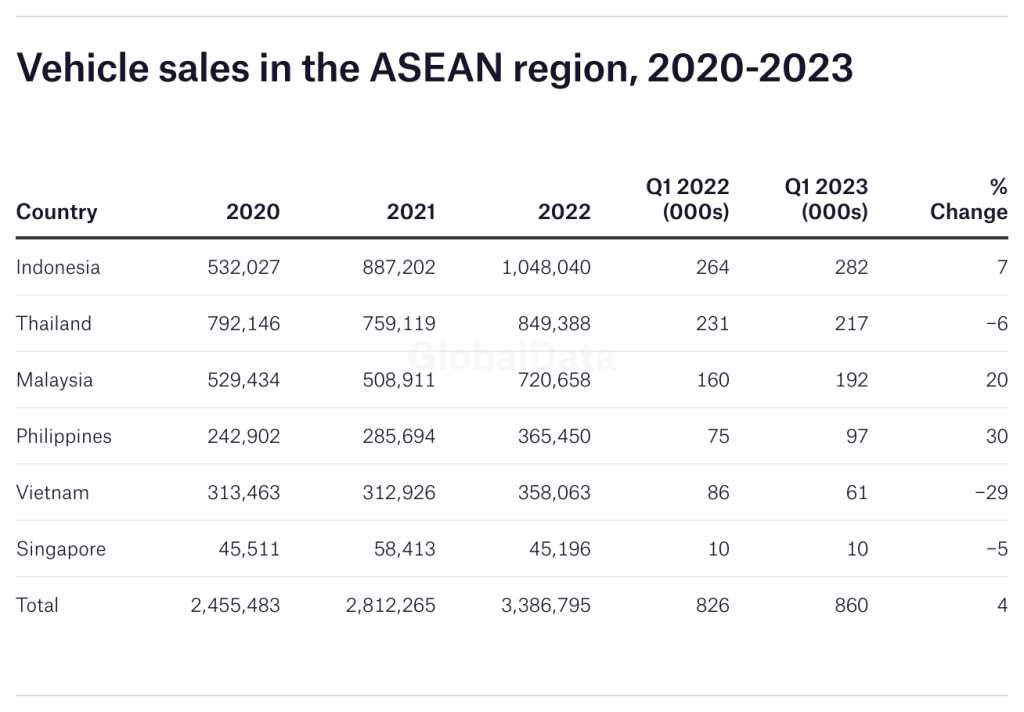This screenshot has width=1024, height=712.
Task: Select the Country column header
Action: click(x=57, y=212)
